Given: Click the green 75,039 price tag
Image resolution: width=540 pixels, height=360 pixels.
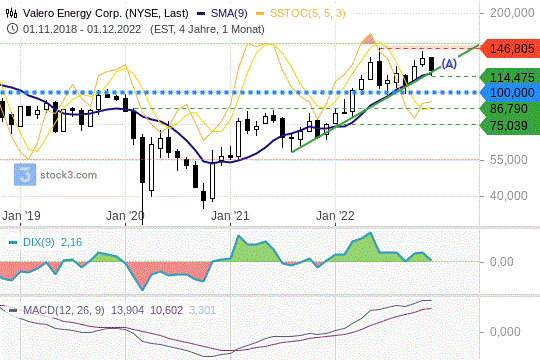Looking at the screenshot, I should pyautogui.click(x=510, y=126).
